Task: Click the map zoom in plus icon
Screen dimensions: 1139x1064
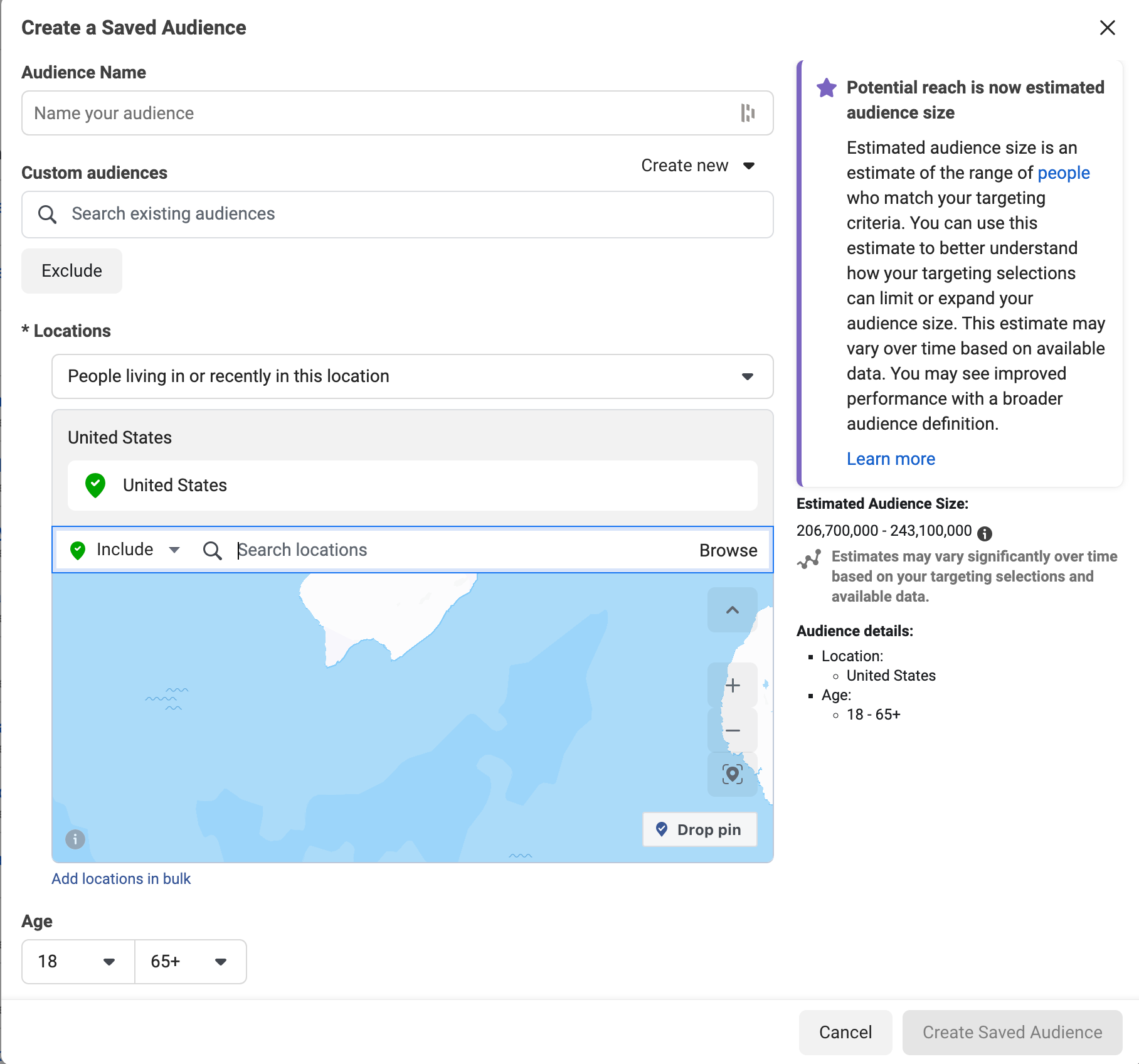Action: (x=732, y=685)
